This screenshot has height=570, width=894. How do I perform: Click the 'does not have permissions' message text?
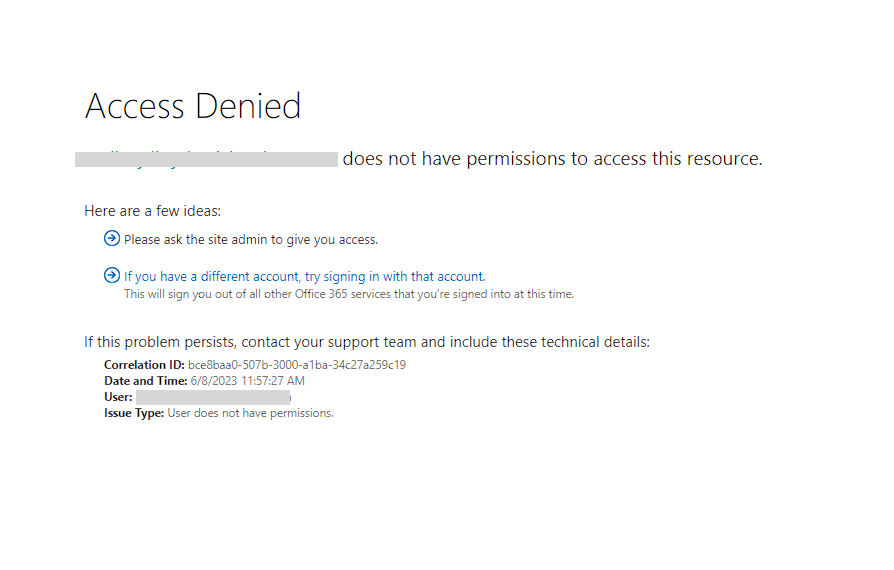pos(552,159)
